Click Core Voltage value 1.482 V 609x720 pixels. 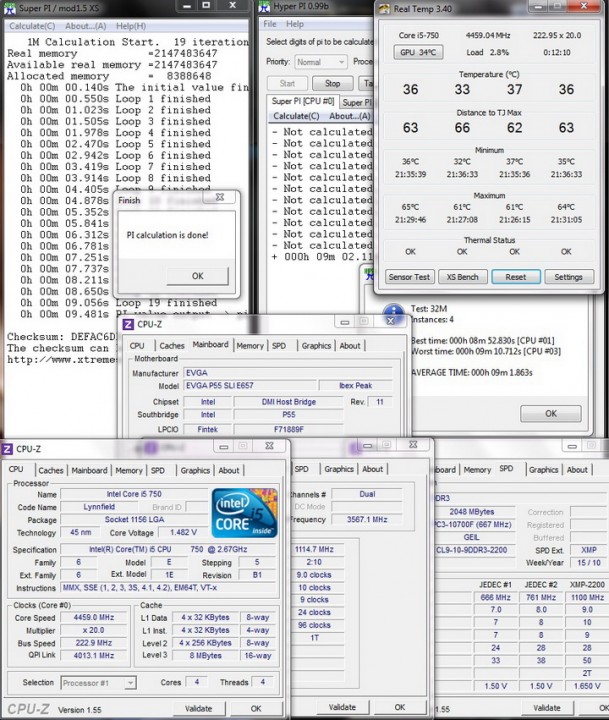click(x=183, y=532)
